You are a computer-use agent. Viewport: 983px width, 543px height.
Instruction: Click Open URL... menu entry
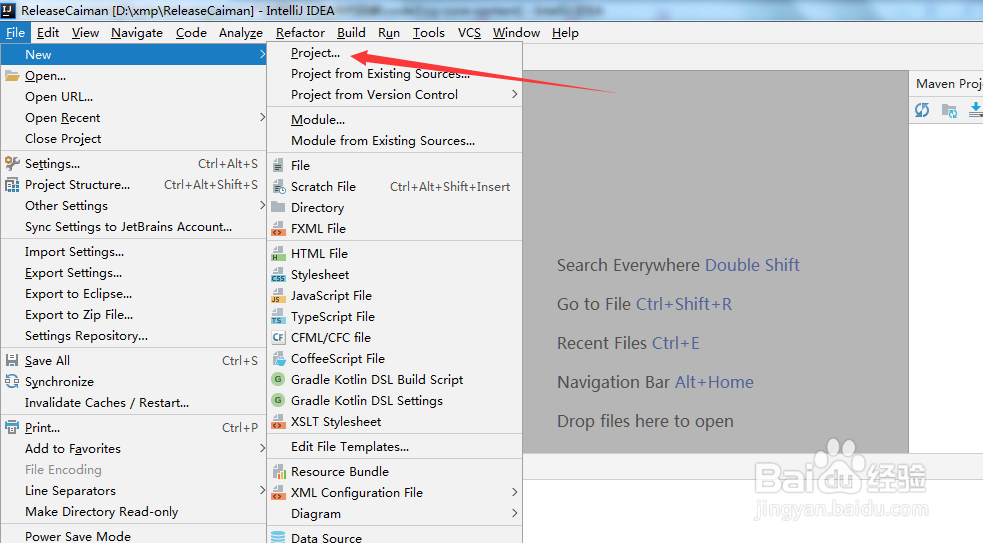(134, 97)
